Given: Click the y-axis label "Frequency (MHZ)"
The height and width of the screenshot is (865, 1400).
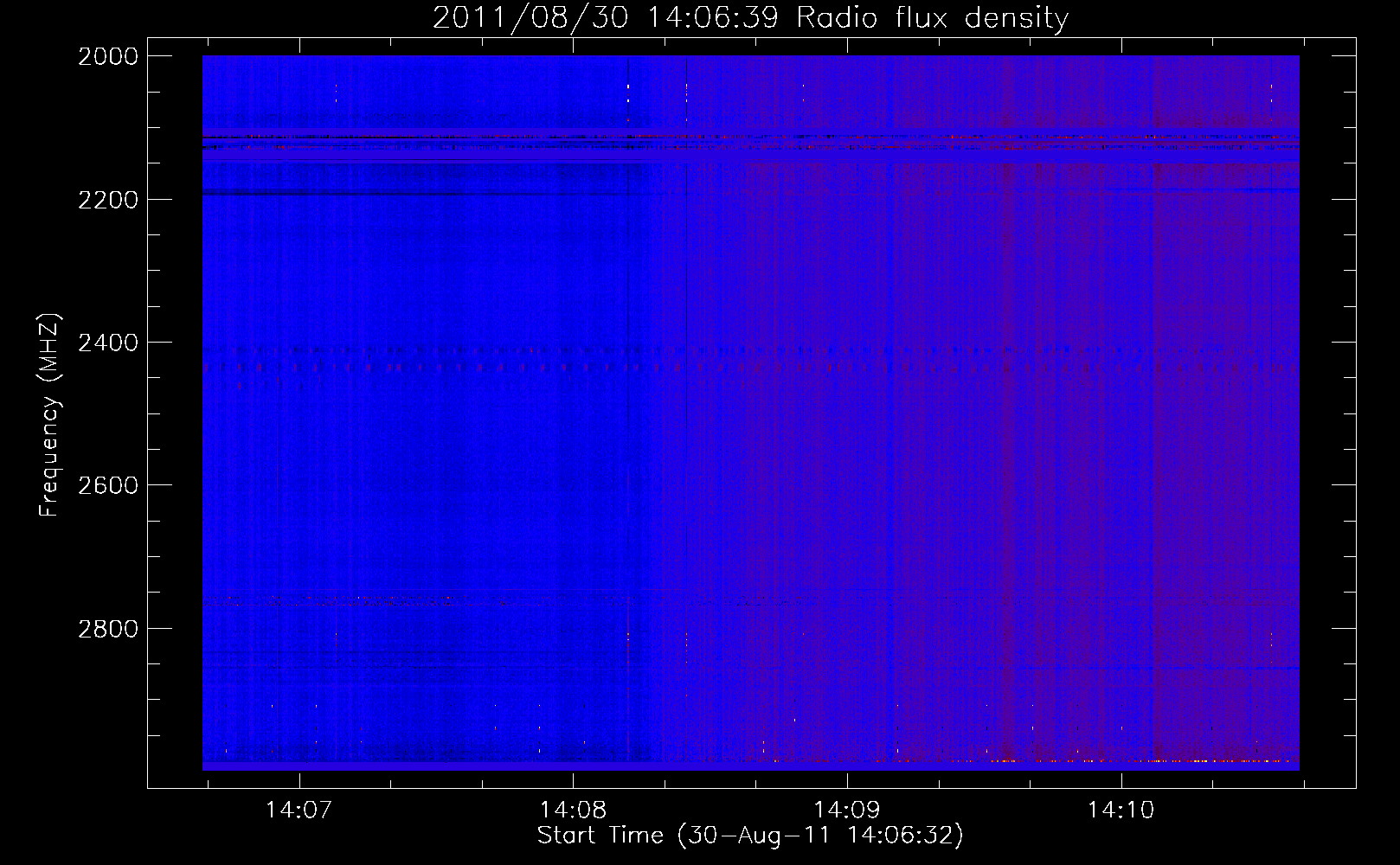Looking at the screenshot, I should pos(49,415).
